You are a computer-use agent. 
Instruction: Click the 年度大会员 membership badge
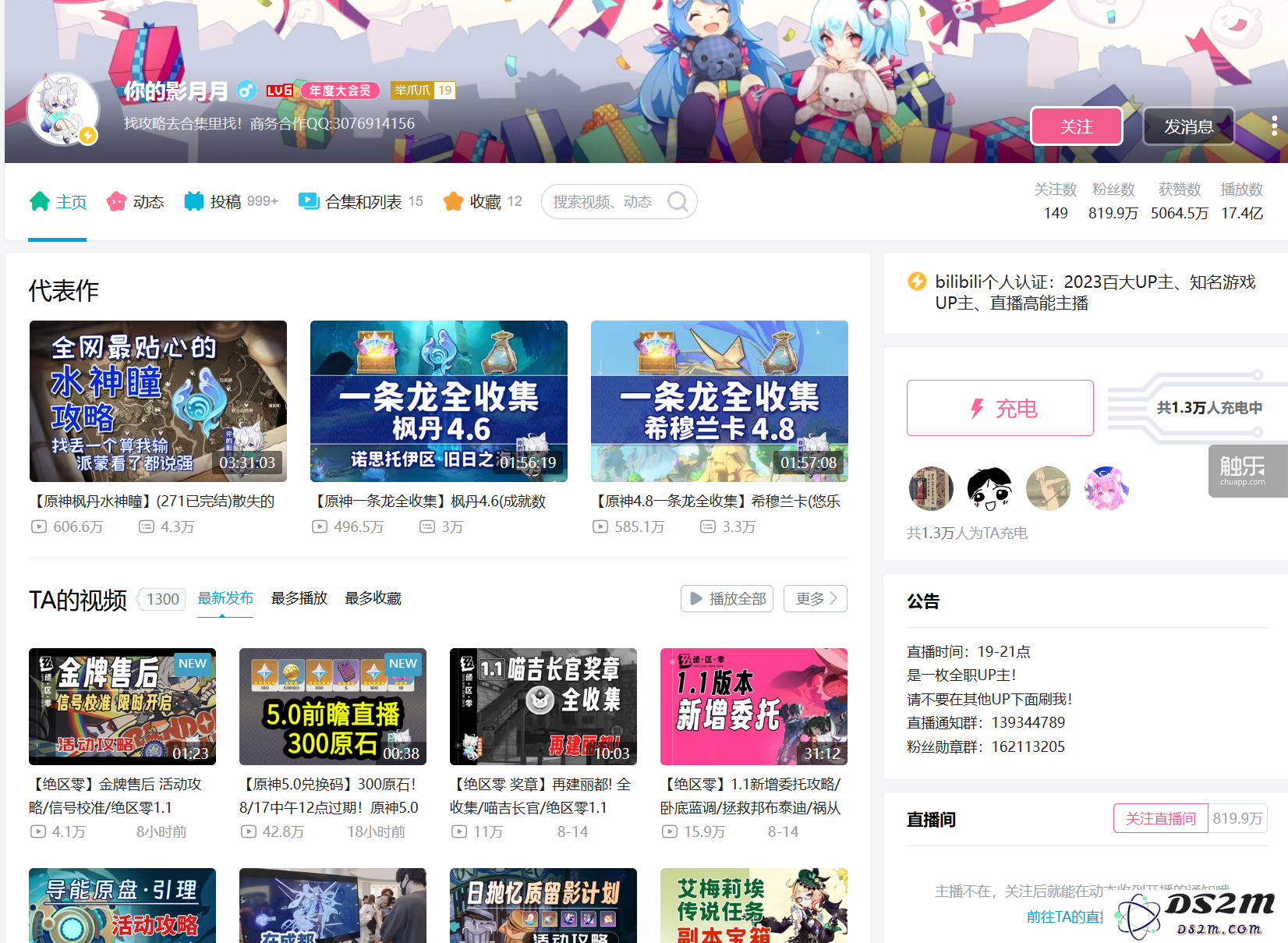[x=341, y=90]
